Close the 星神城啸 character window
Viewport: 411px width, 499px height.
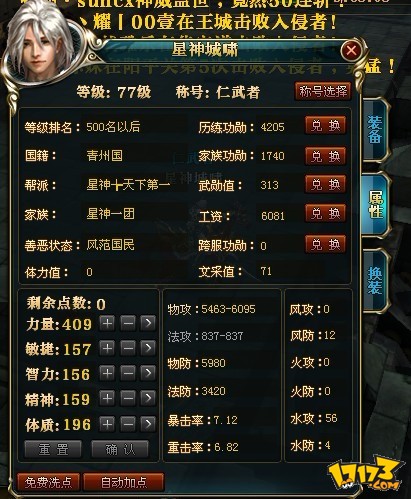click(x=351, y=51)
